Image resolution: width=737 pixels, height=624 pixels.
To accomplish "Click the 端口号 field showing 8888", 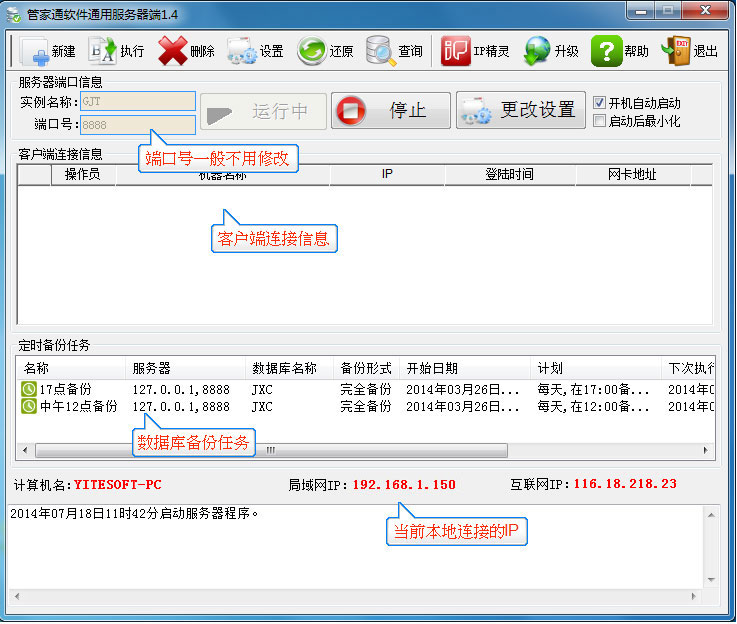I will (x=138, y=125).
